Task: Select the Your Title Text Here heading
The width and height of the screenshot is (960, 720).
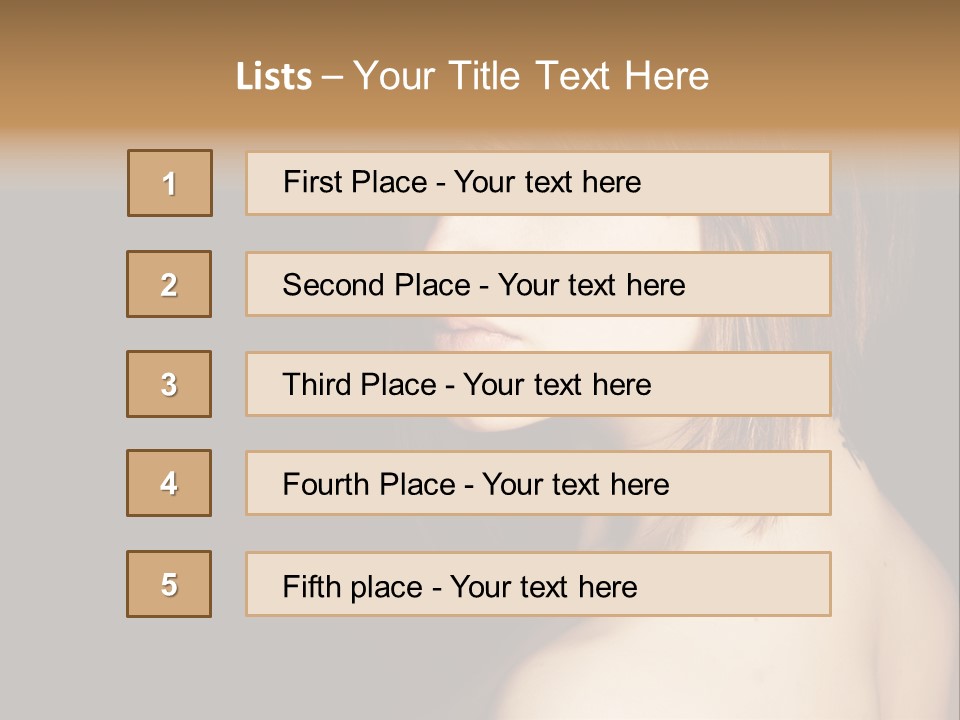Action: (x=531, y=76)
